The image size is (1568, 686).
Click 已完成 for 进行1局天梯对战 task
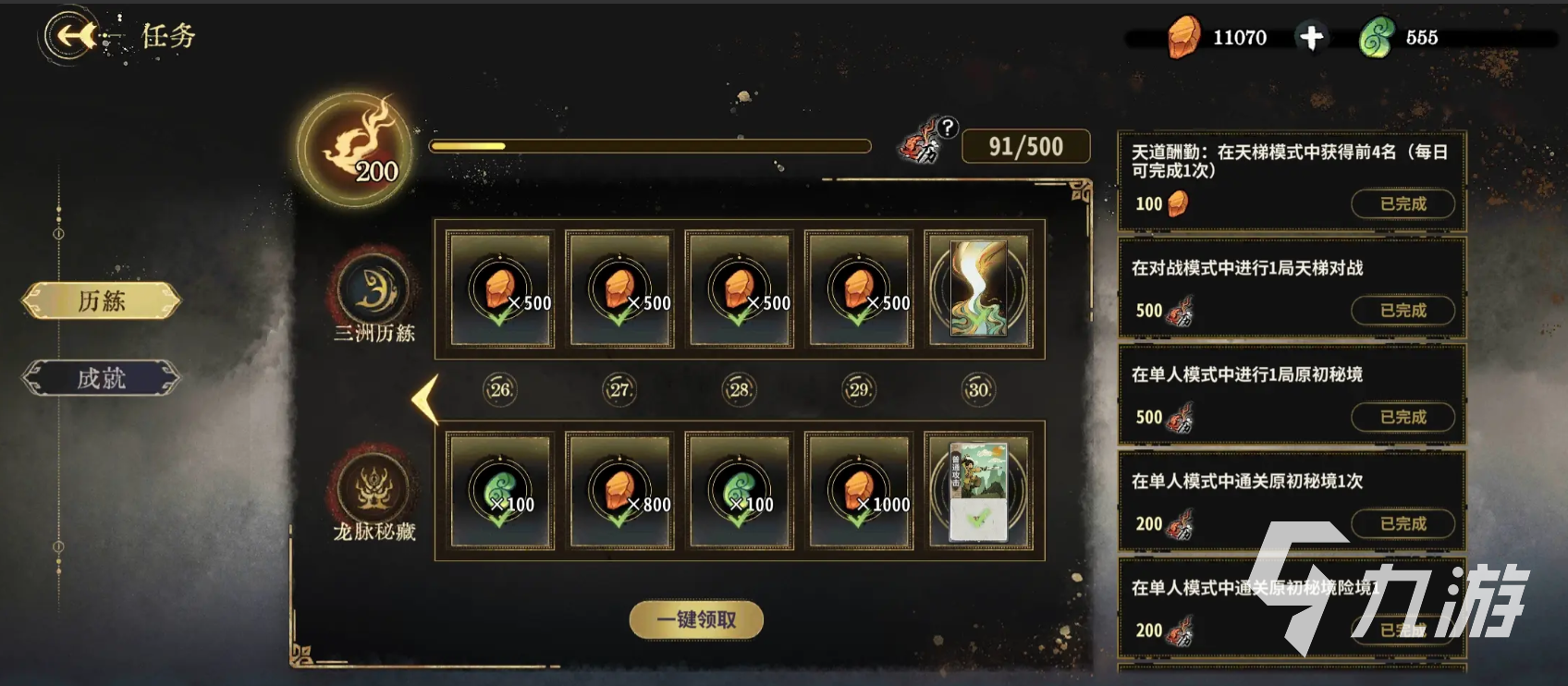[x=1403, y=310]
